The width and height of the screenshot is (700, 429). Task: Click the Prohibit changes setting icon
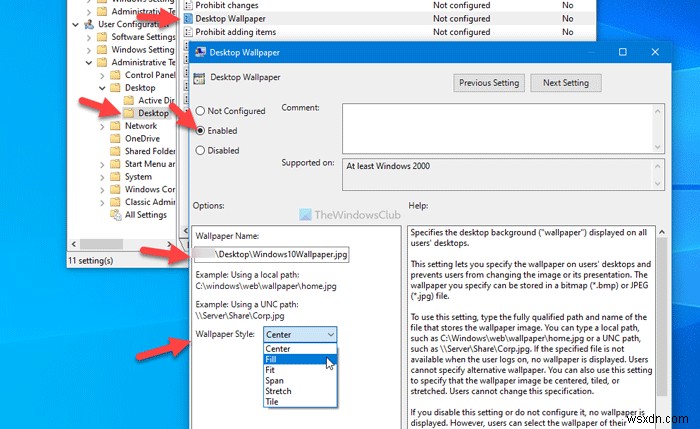coord(188,5)
